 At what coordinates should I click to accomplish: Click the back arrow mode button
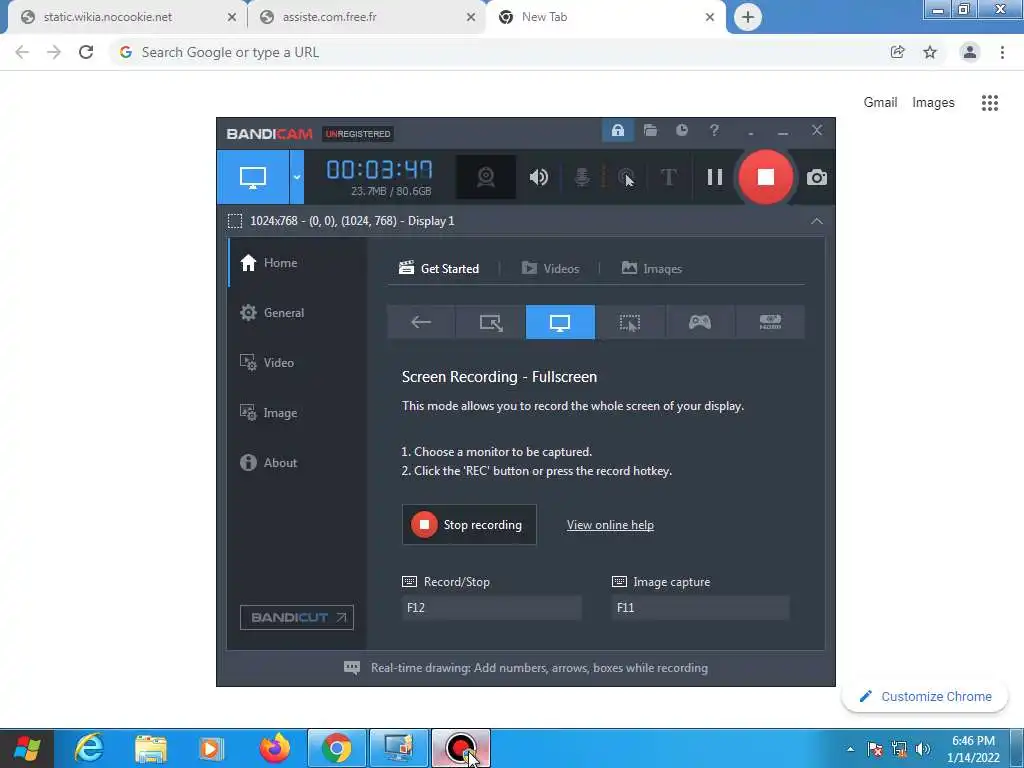pos(421,322)
